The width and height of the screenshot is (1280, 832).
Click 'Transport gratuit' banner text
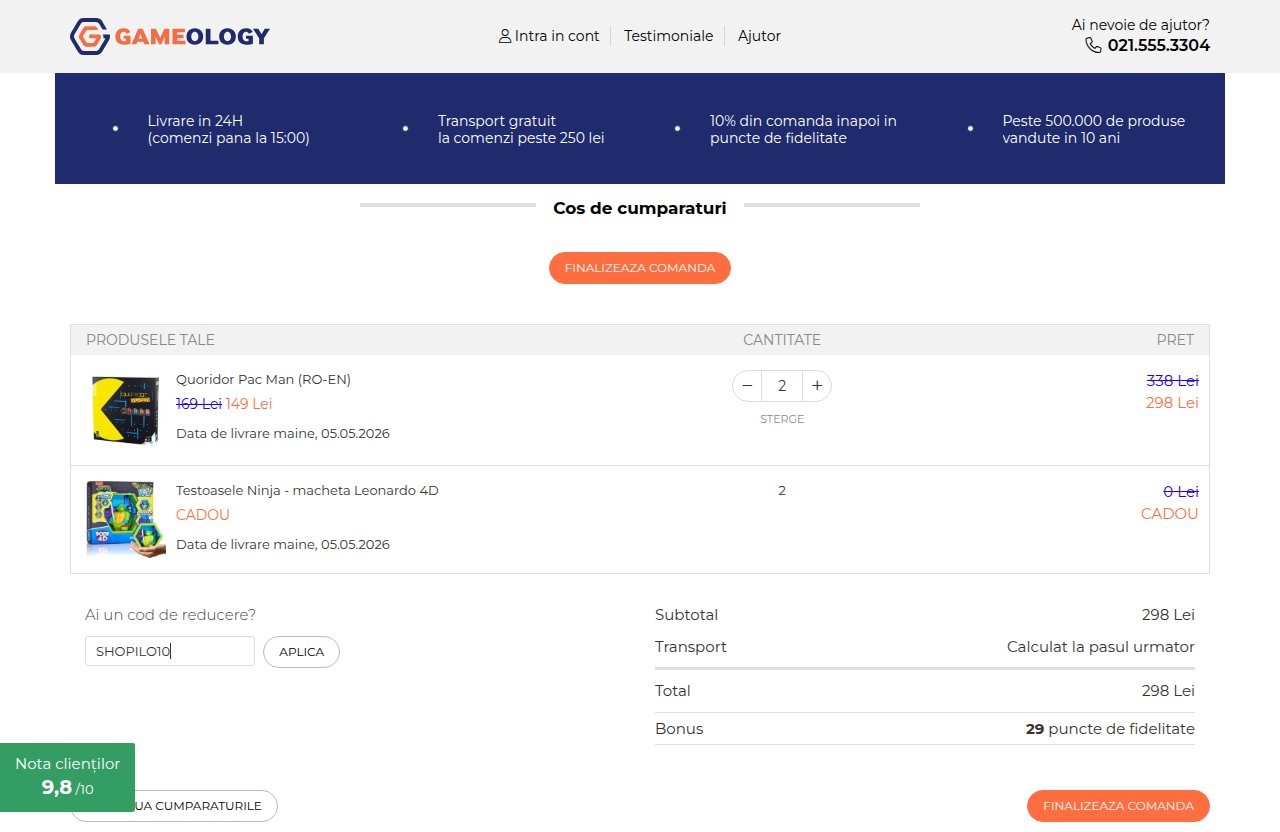pos(521,129)
